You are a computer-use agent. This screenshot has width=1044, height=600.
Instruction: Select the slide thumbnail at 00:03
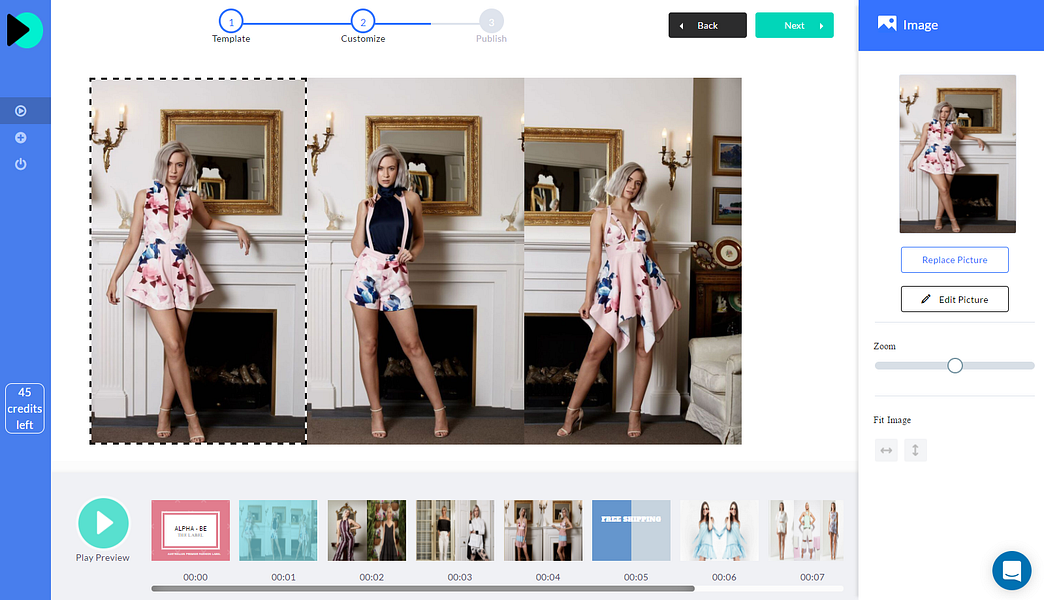point(455,530)
